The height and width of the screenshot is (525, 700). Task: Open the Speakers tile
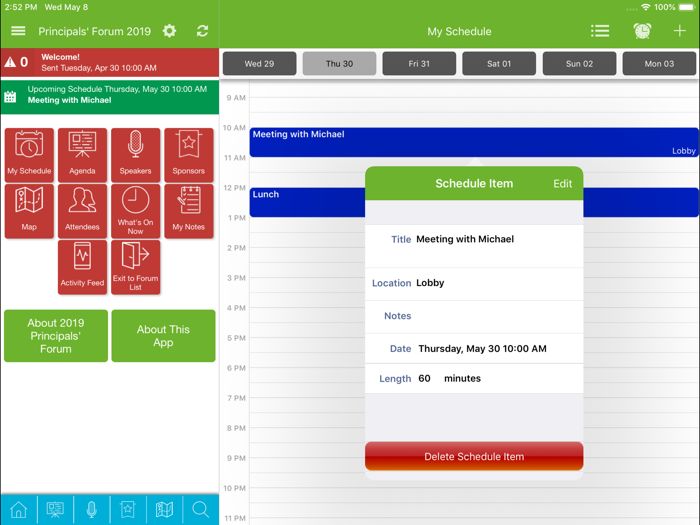[135, 155]
